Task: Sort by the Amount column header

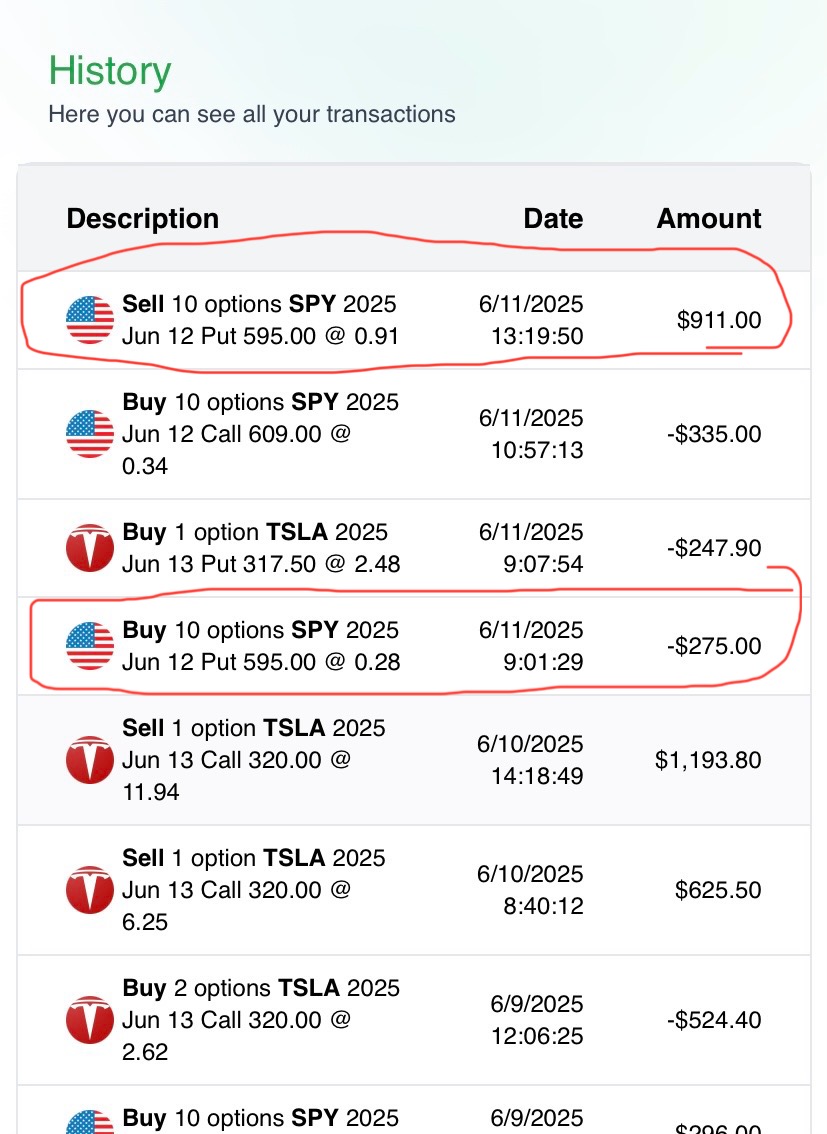Action: pyautogui.click(x=708, y=218)
